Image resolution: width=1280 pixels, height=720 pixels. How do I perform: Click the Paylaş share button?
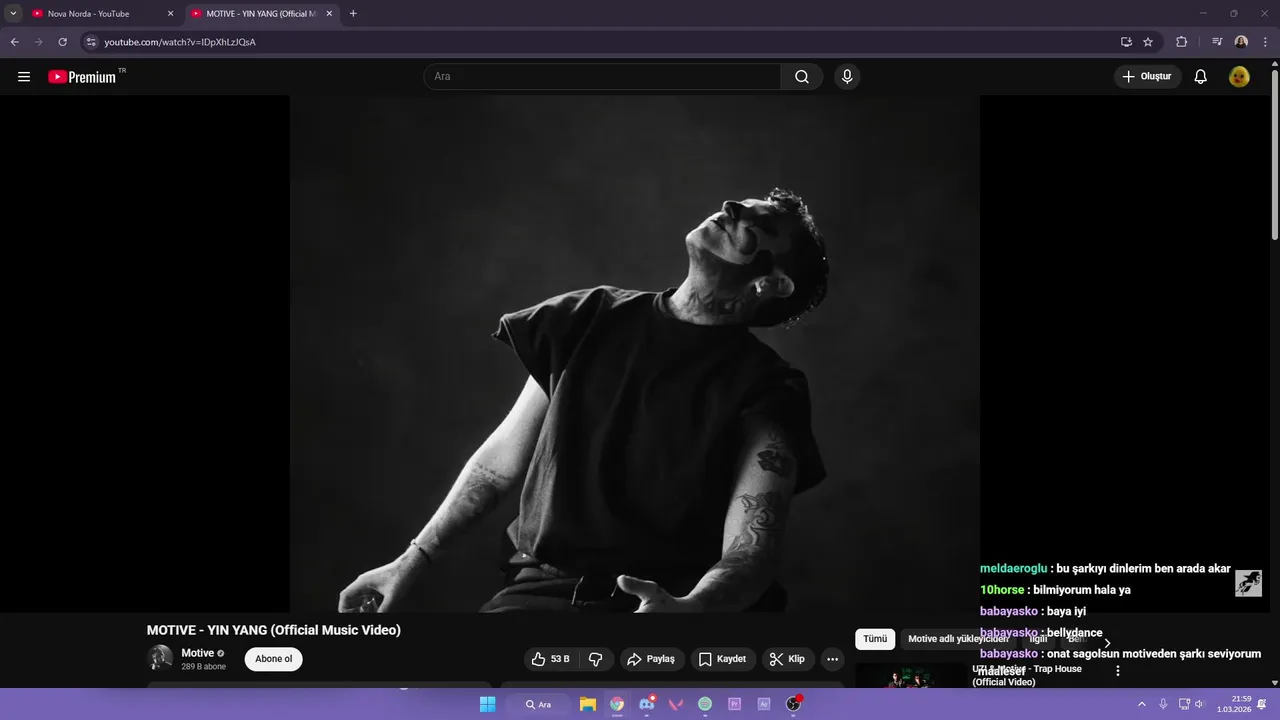[x=650, y=659]
